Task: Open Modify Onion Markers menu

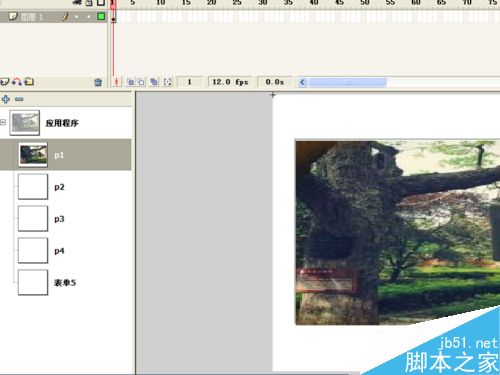Action: click(168, 82)
